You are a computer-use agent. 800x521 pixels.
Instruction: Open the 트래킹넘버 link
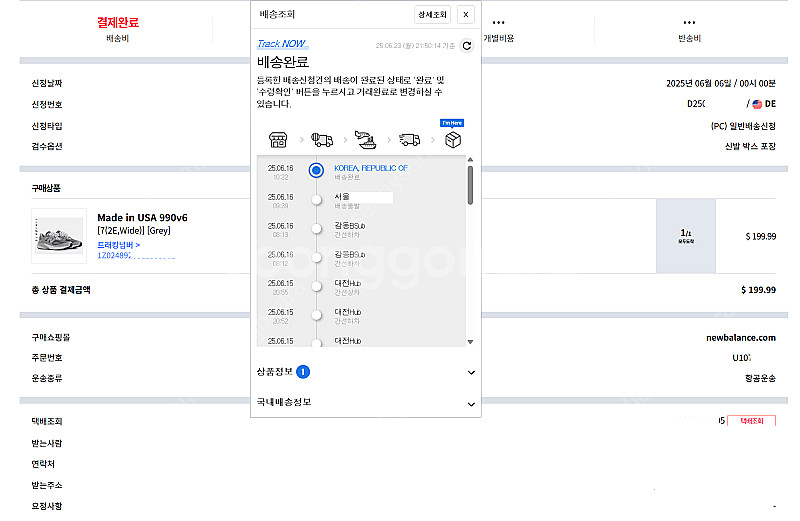click(118, 245)
